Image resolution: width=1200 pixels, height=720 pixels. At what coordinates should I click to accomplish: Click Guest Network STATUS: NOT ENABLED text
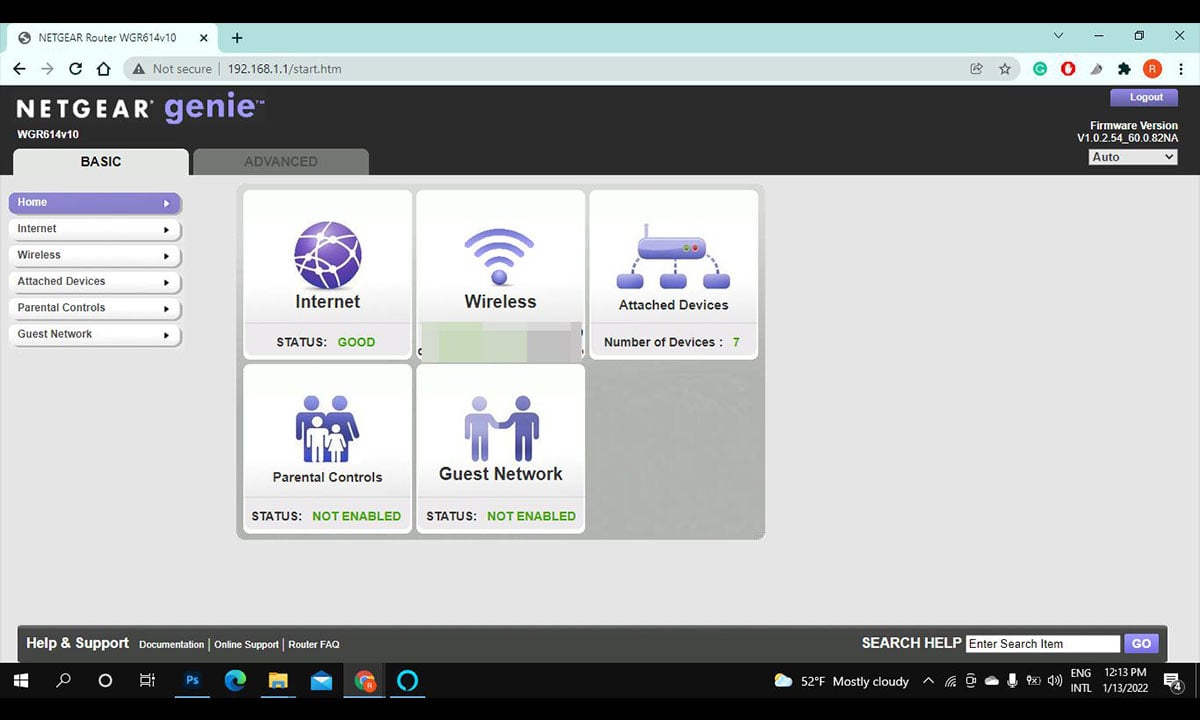500,516
